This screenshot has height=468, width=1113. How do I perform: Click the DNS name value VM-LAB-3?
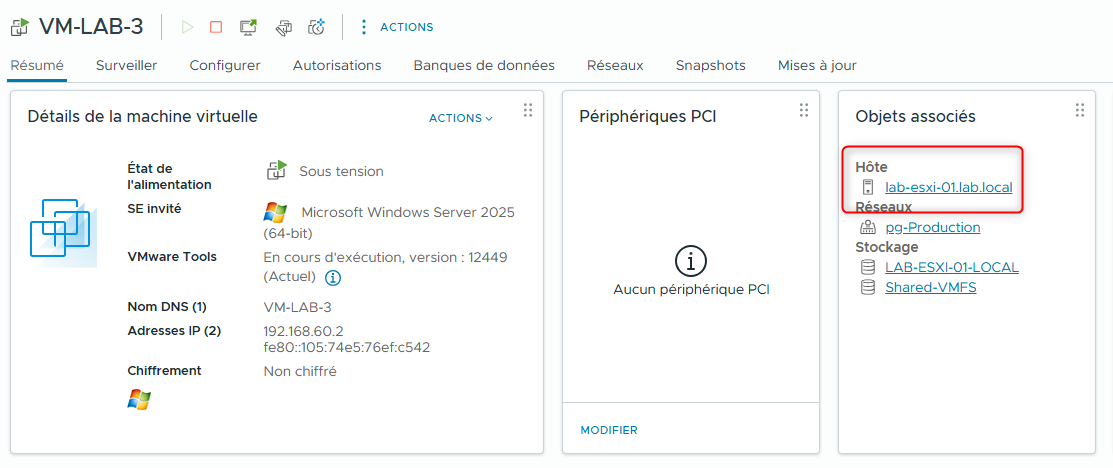pyautogui.click(x=297, y=308)
